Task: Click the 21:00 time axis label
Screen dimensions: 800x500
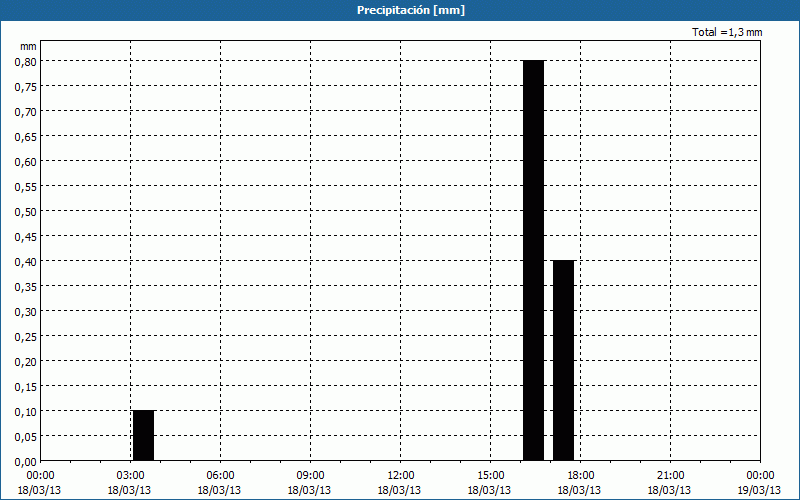Action: tap(670, 476)
